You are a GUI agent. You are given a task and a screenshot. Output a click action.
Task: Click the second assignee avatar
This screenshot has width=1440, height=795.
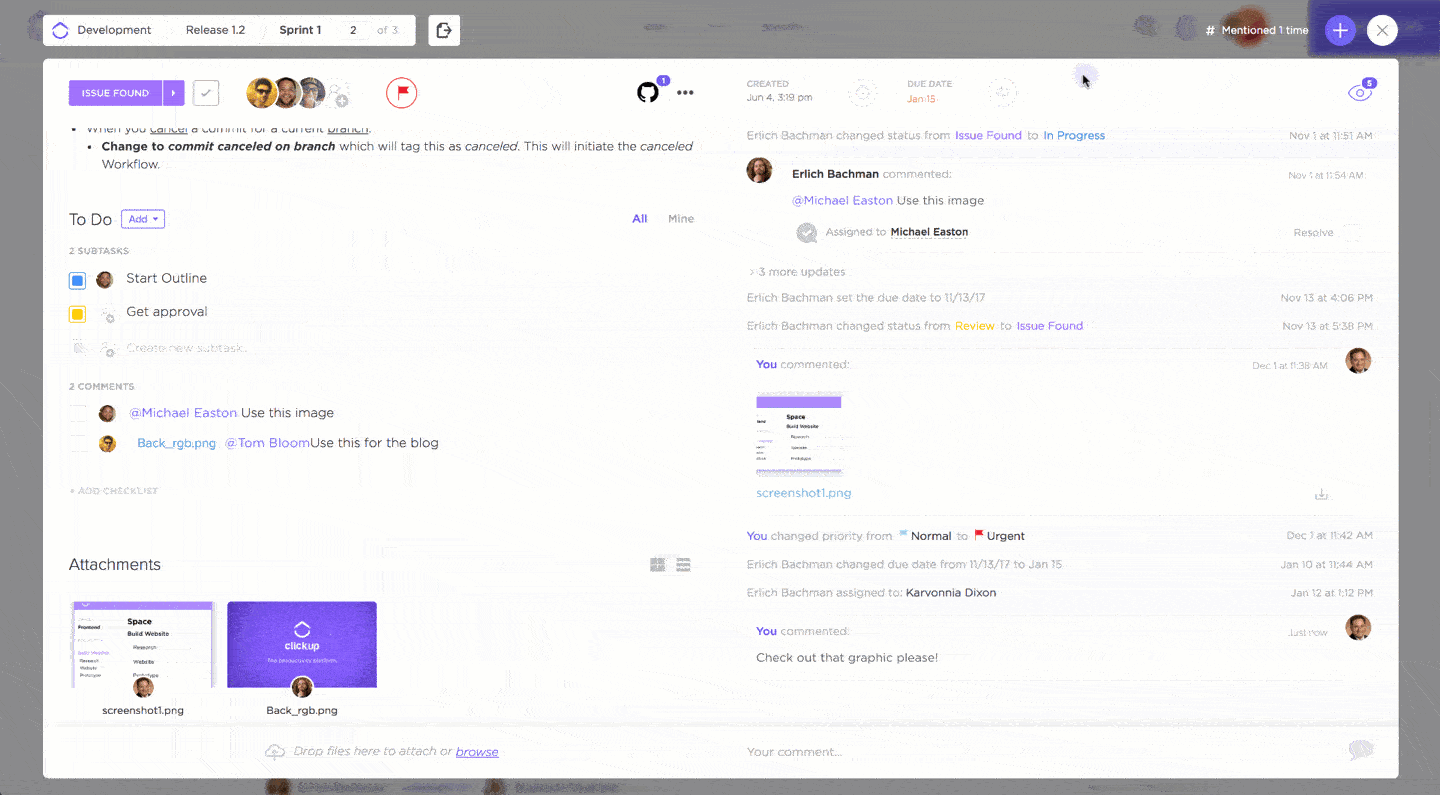pos(287,93)
